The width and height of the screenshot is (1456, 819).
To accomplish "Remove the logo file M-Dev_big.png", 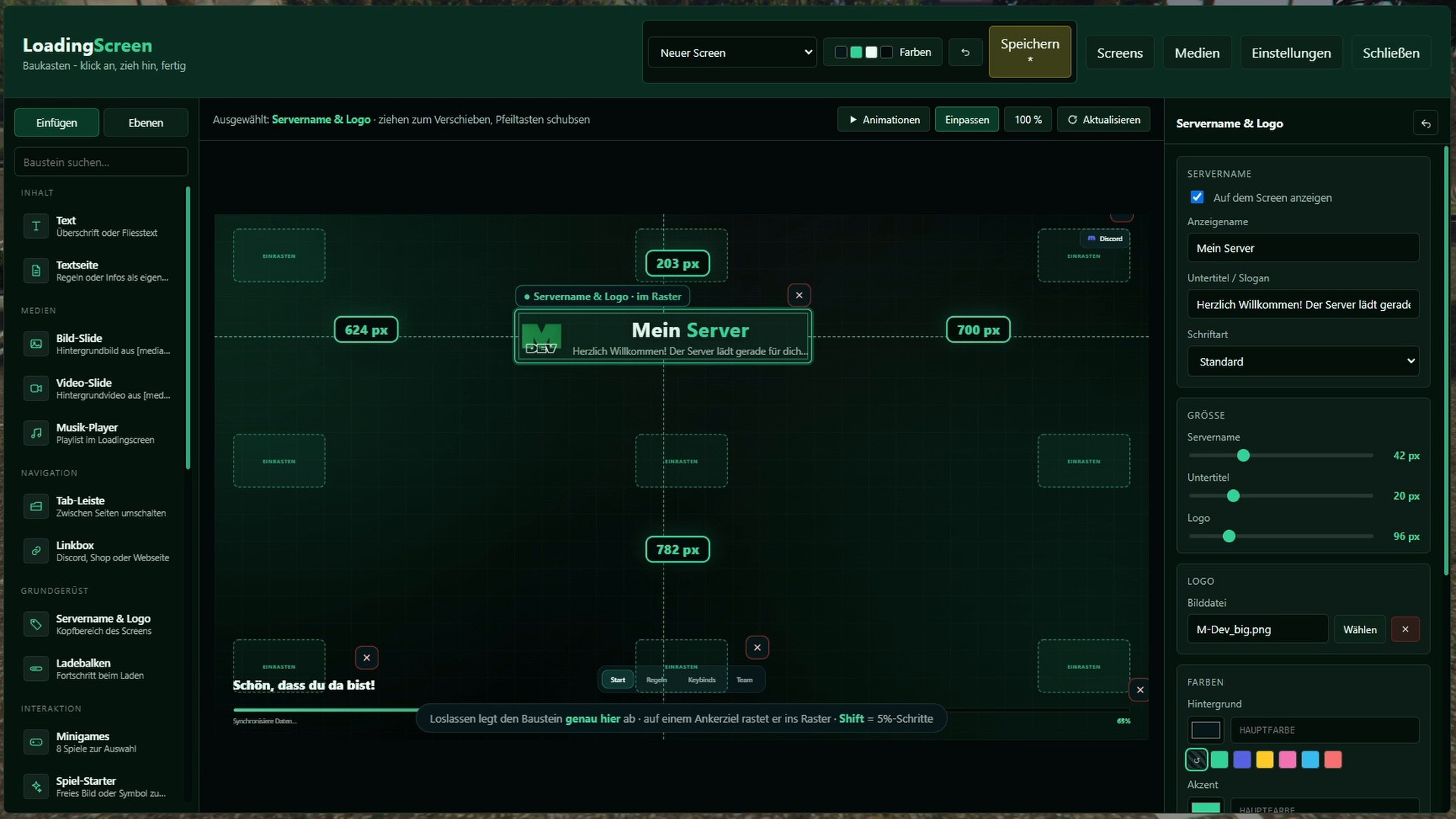I will coord(1405,629).
